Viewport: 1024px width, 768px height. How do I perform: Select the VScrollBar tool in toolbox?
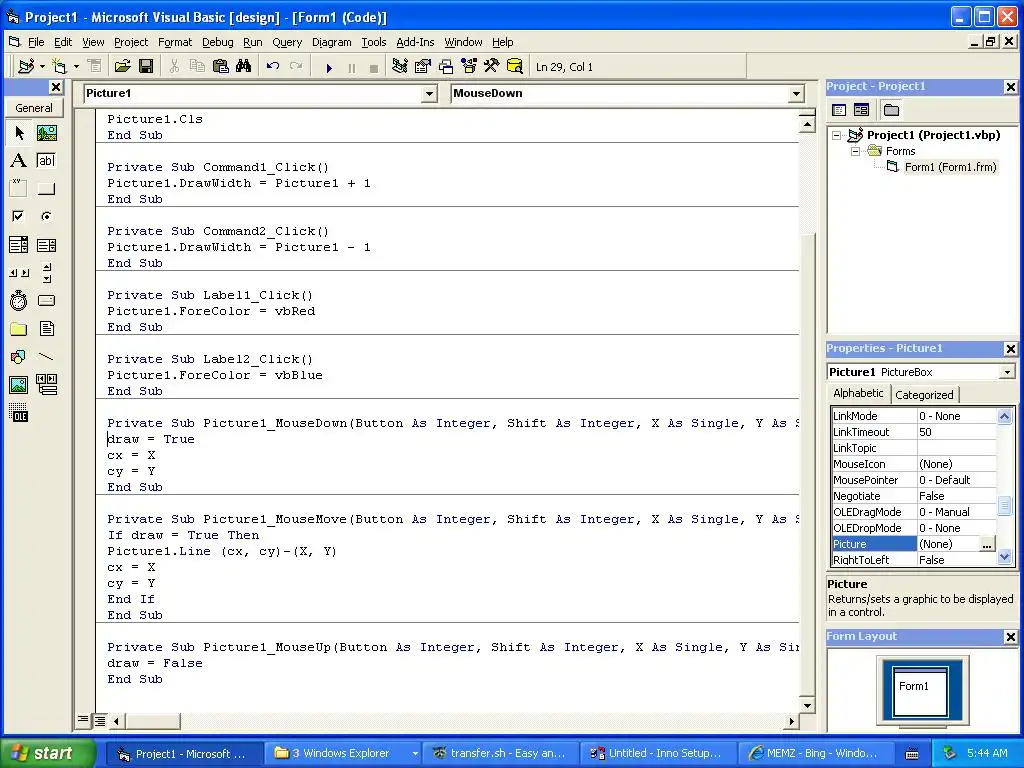(46, 273)
